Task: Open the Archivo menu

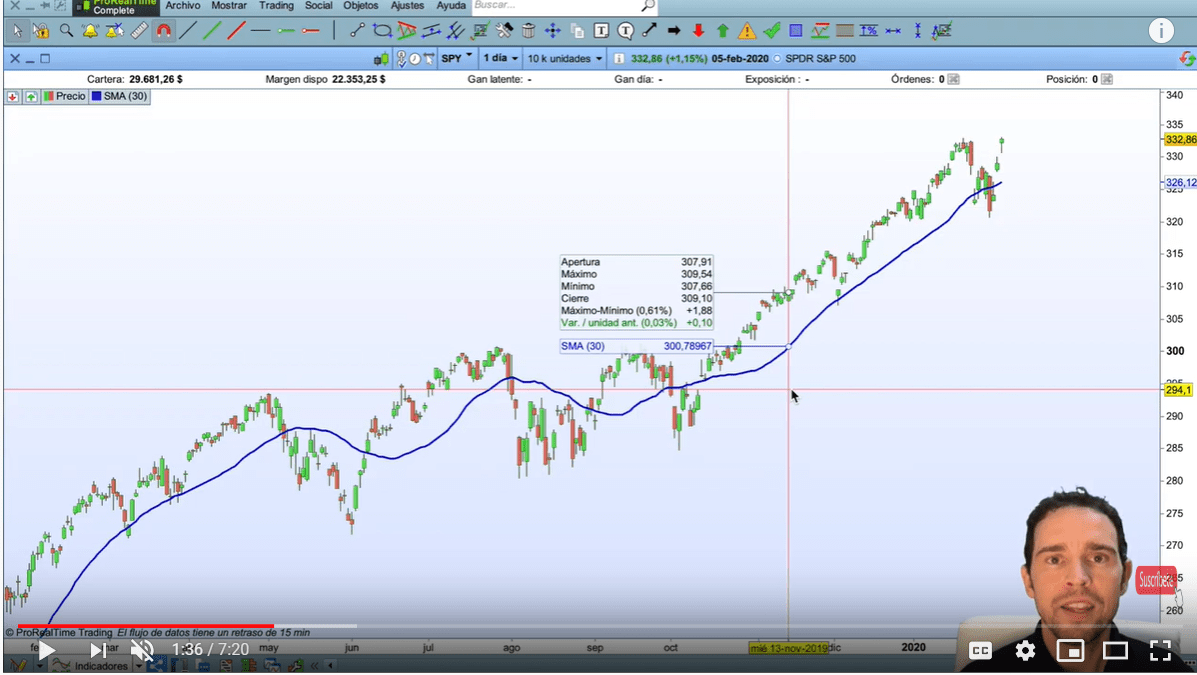Action: click(x=182, y=5)
